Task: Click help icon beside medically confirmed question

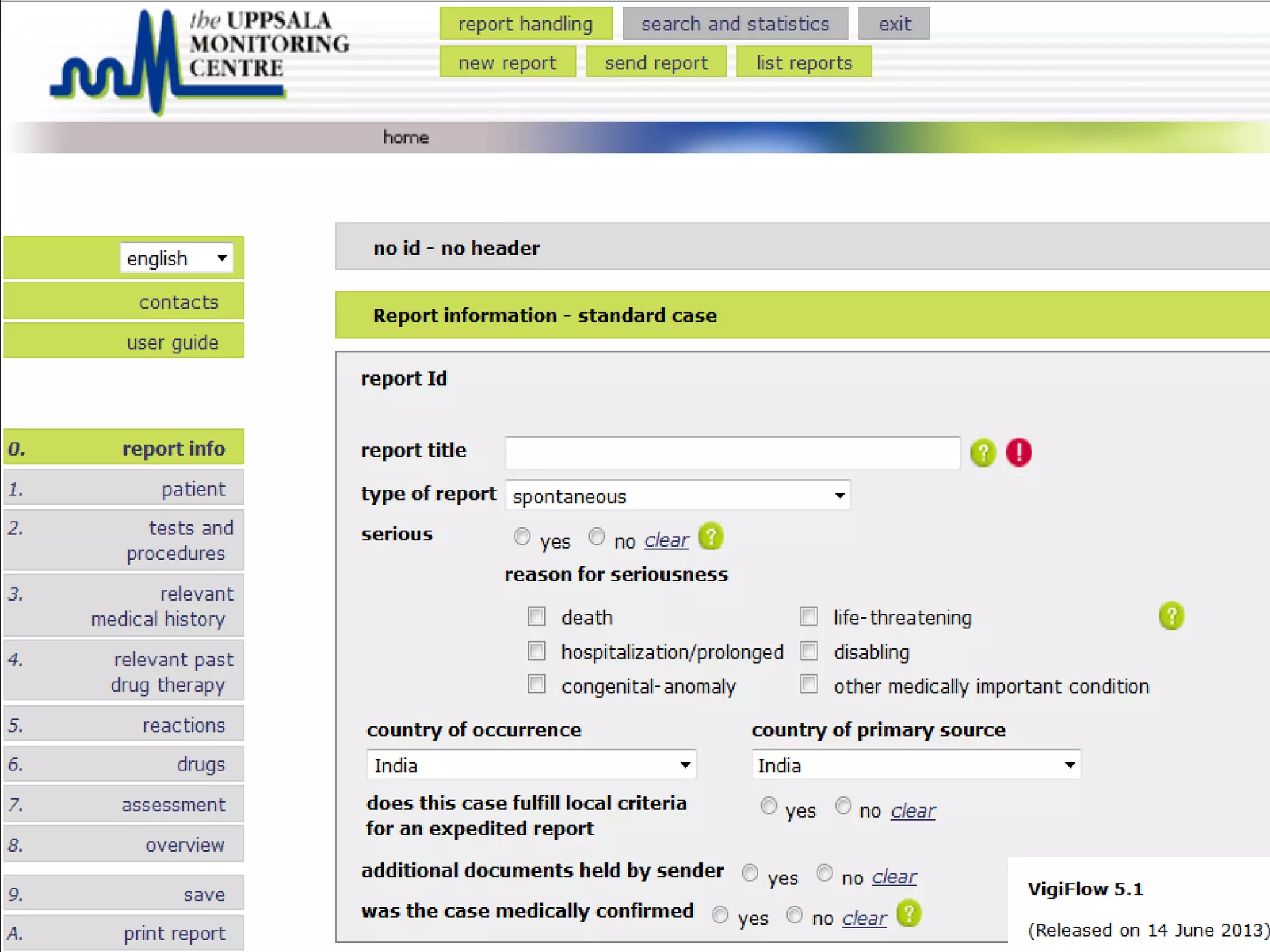Action: [x=908, y=914]
